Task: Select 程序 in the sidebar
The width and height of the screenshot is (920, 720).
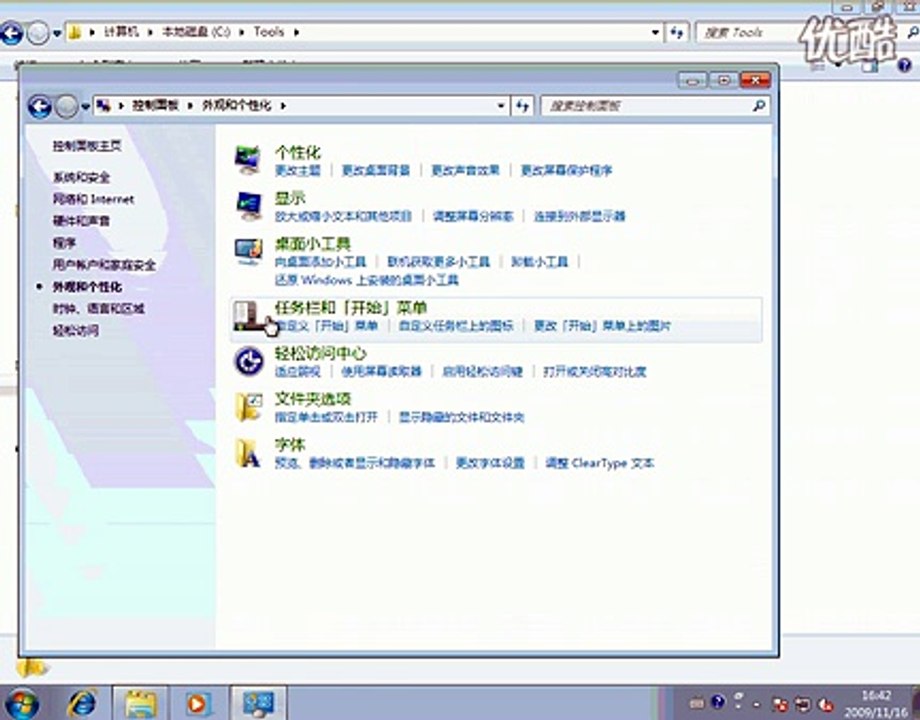Action: click(x=65, y=242)
